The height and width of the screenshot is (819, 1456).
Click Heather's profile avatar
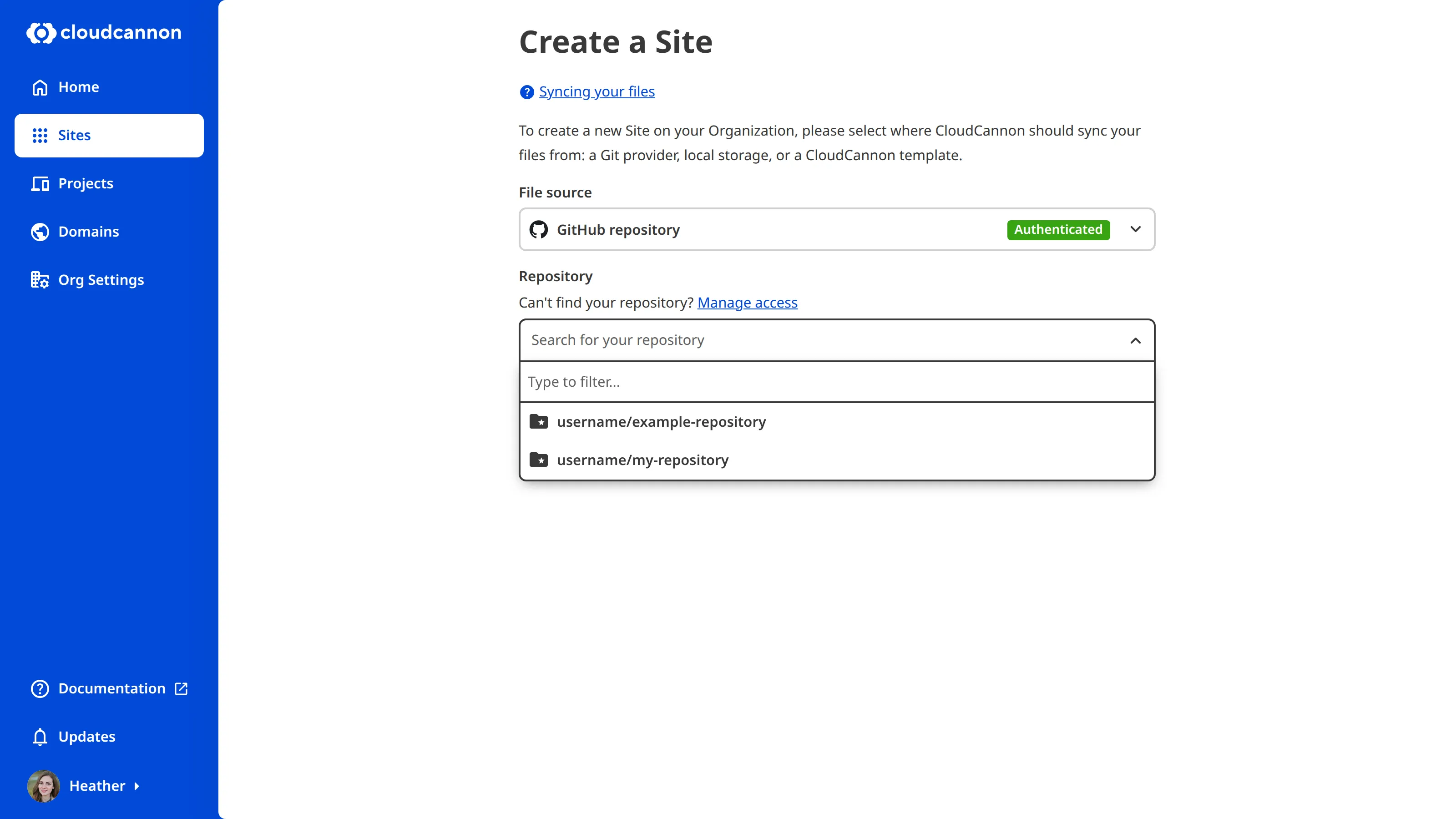click(x=44, y=786)
